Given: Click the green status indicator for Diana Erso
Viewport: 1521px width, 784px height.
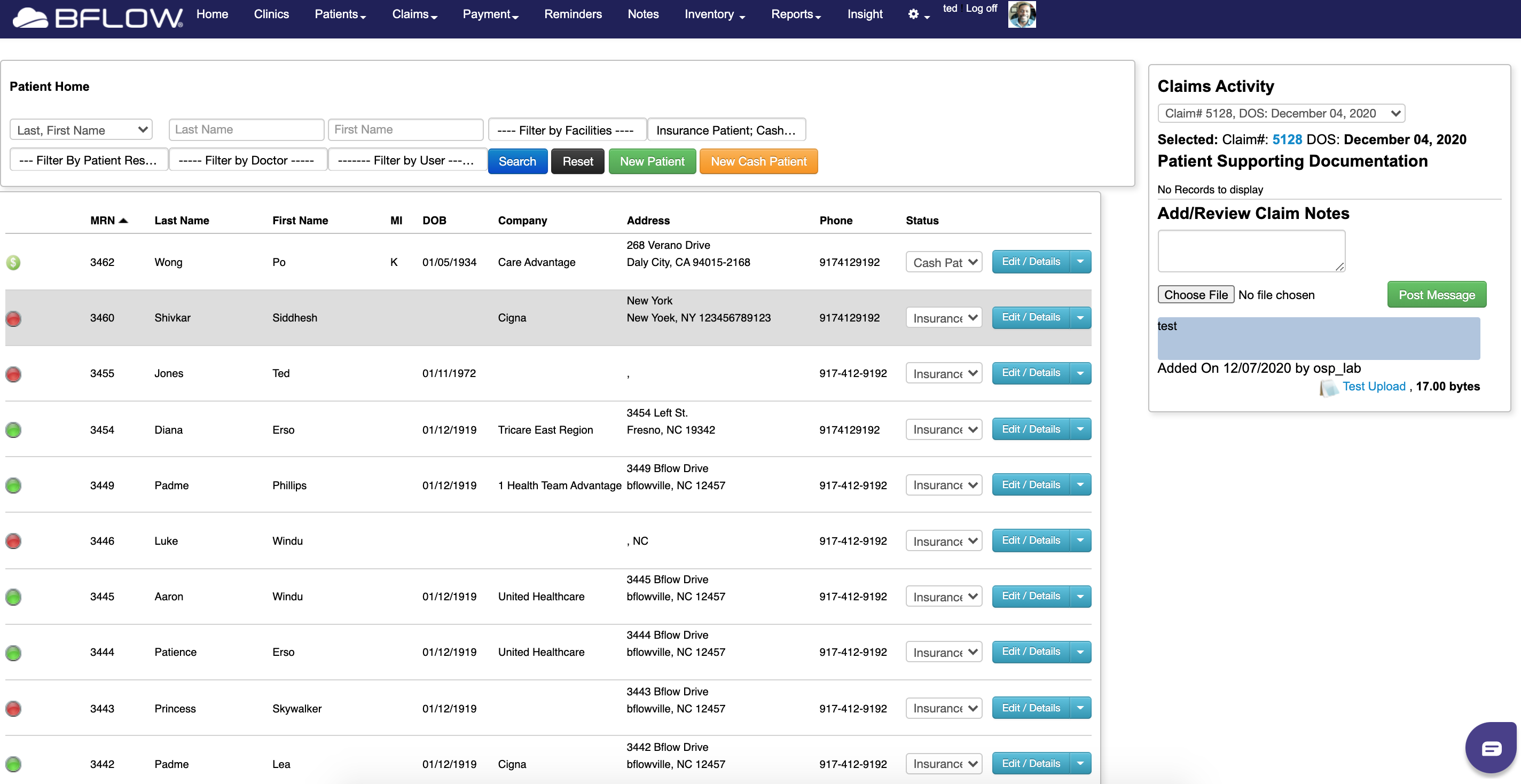Looking at the screenshot, I should (x=14, y=430).
